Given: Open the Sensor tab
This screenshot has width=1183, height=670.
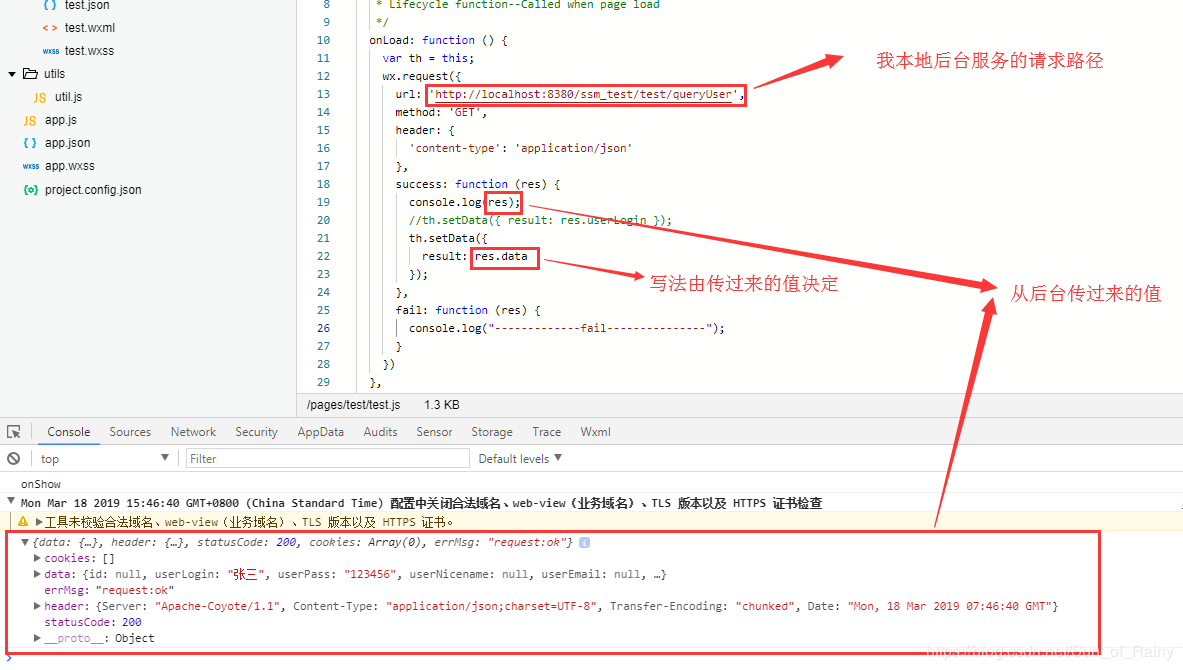Looking at the screenshot, I should 434,432.
